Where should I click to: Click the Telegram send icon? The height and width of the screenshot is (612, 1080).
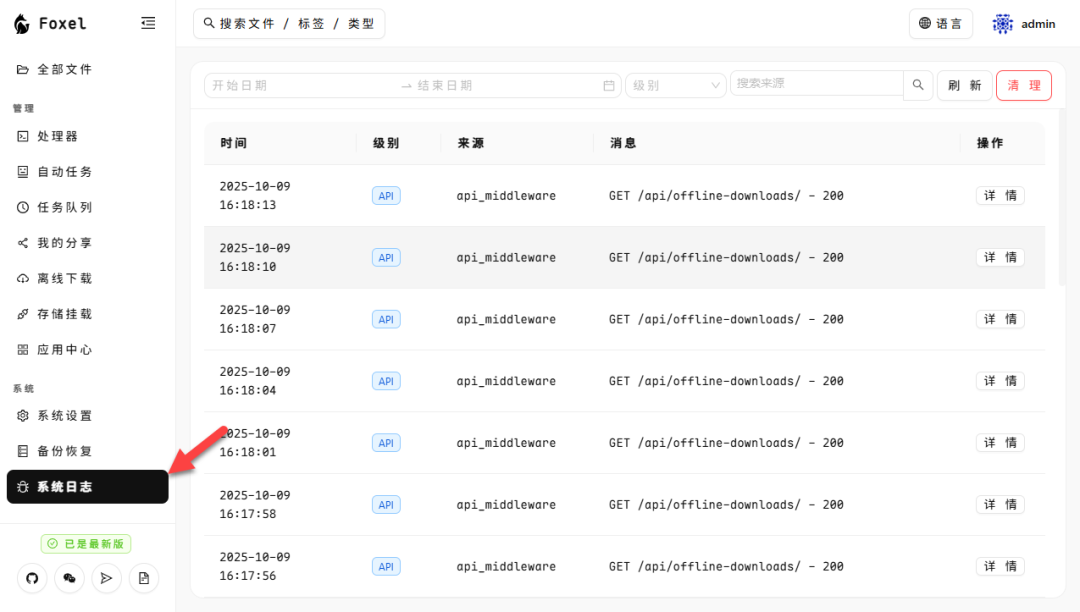click(106, 578)
